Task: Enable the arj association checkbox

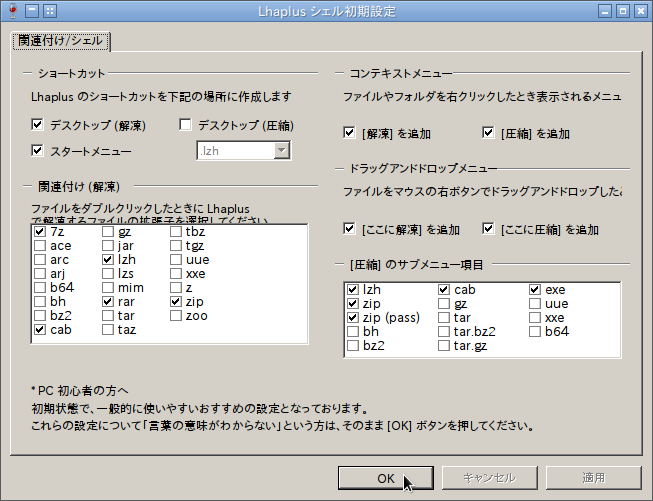Action: [x=40, y=274]
